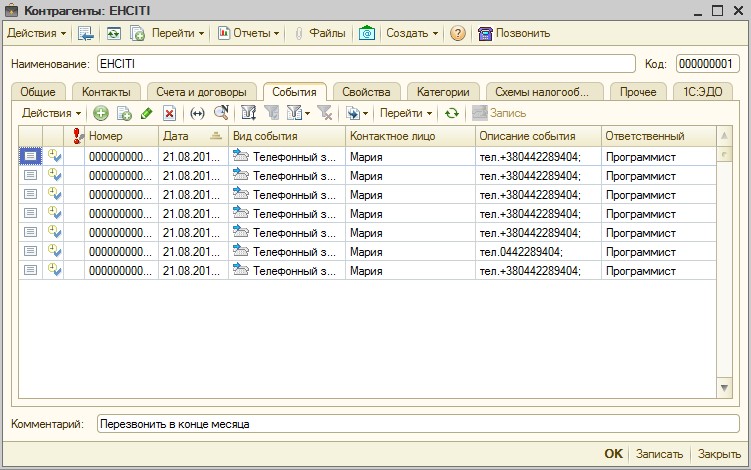Close the form with Закрыть
Screen dimensions: 751x470
pos(719,454)
